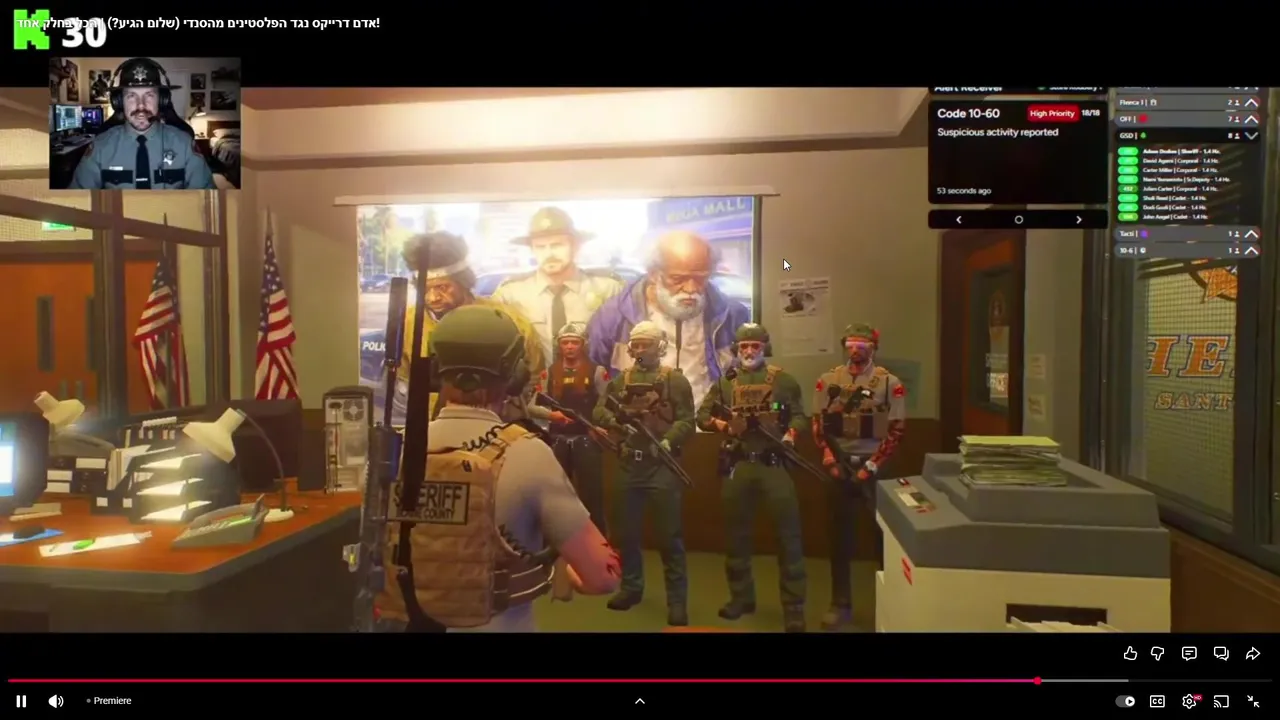Select the Code 10-60 alert title
Screen dimensions: 1280x720
(x=968, y=113)
